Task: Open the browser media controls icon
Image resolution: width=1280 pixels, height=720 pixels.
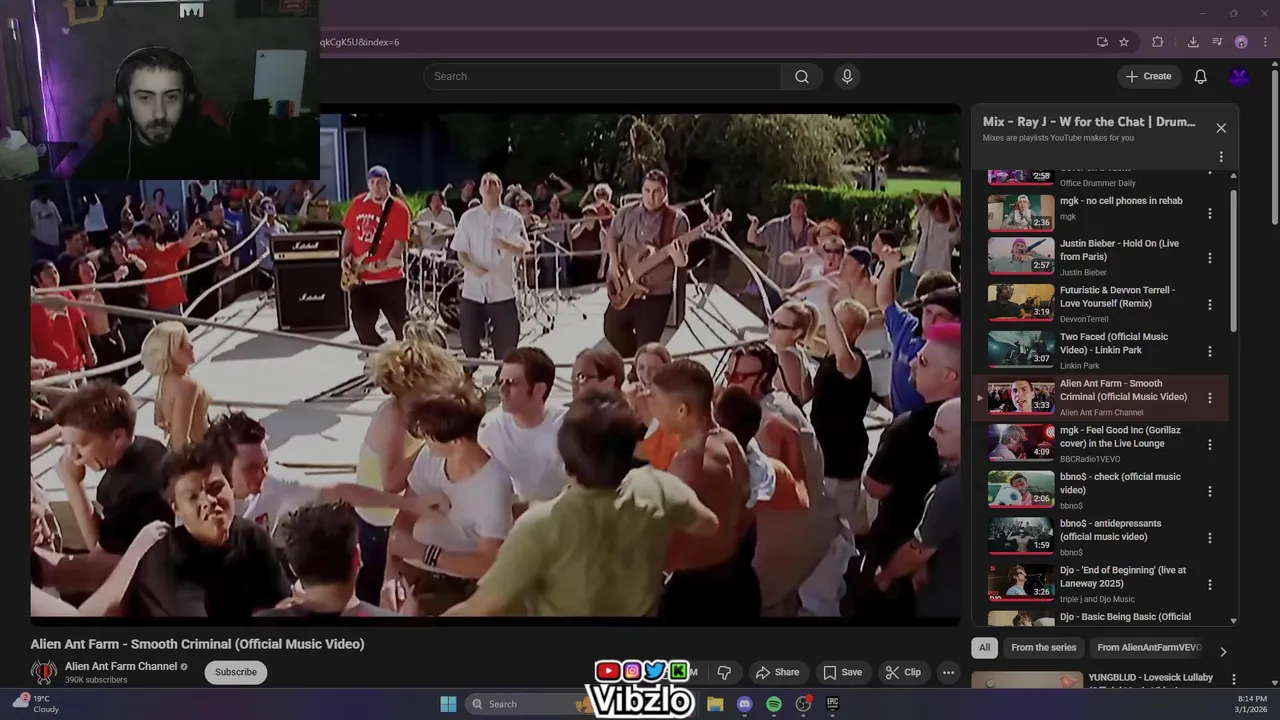Action: 1217,42
